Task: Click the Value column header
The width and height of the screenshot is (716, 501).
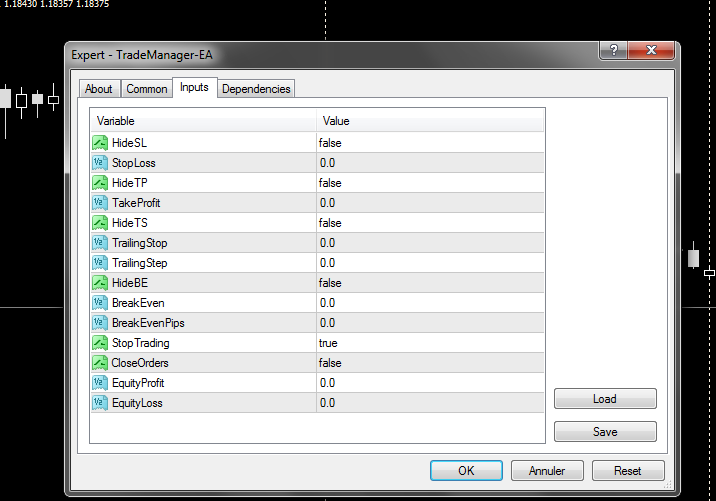Action: (x=430, y=121)
